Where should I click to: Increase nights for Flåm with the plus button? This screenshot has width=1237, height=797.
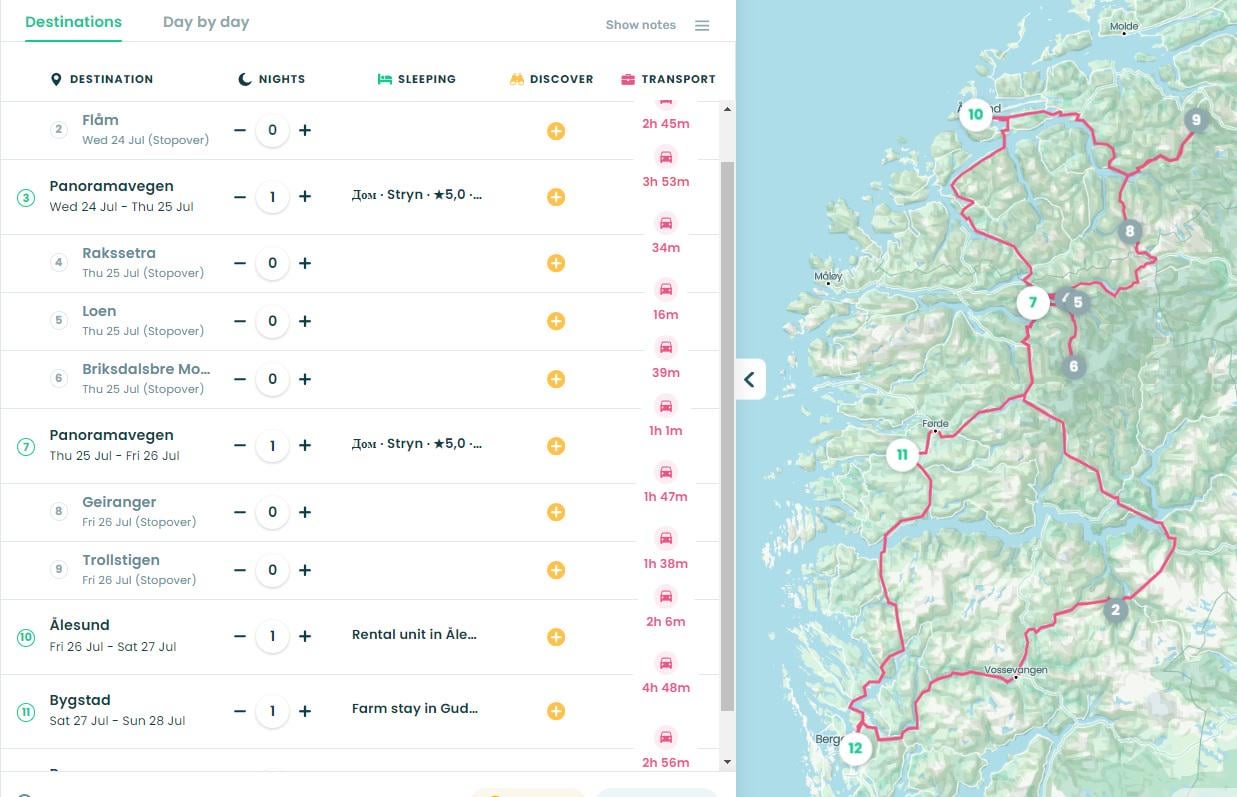[x=305, y=130]
